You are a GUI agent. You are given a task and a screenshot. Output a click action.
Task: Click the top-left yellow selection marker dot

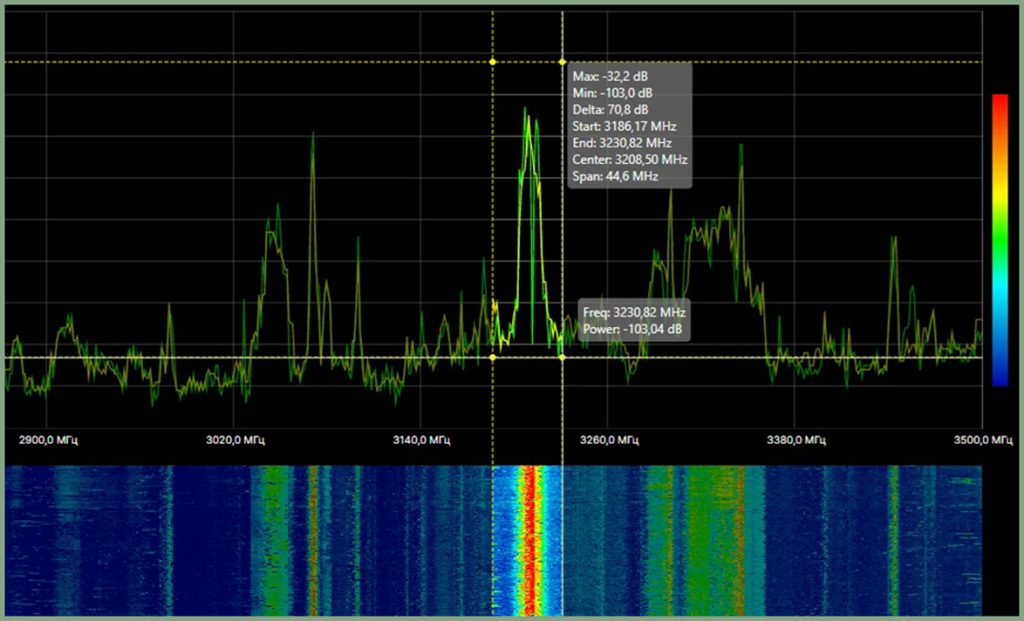(x=493, y=62)
